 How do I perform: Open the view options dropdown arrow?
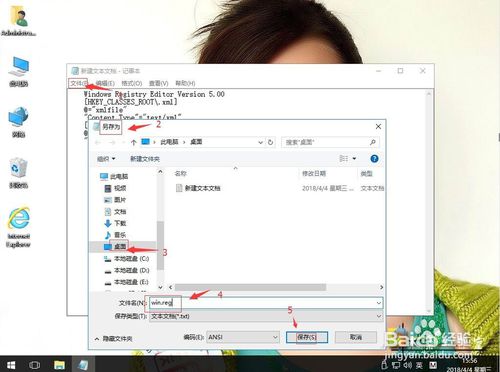tap(354, 159)
